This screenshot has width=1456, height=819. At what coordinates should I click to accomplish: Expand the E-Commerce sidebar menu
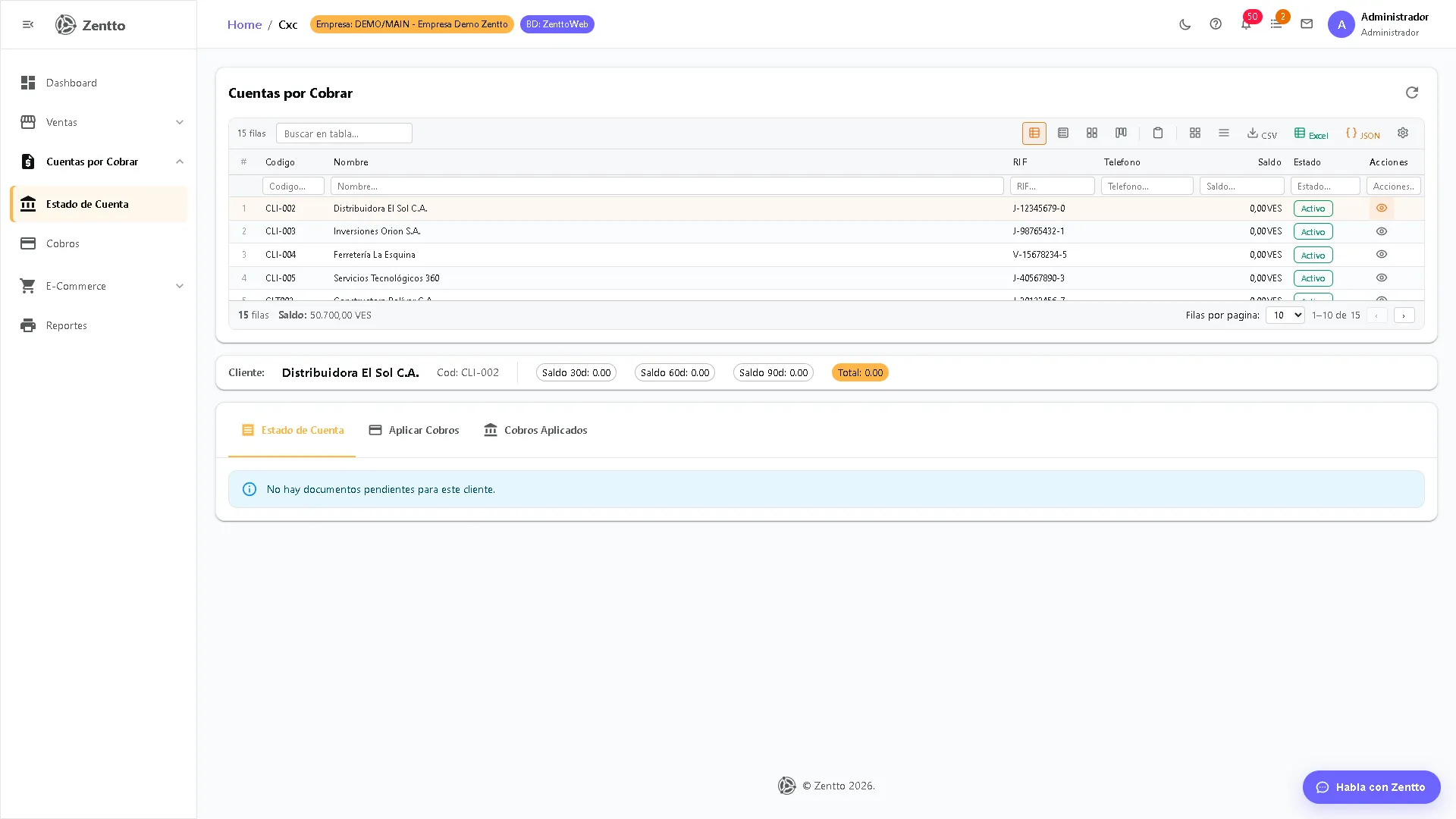coord(99,286)
